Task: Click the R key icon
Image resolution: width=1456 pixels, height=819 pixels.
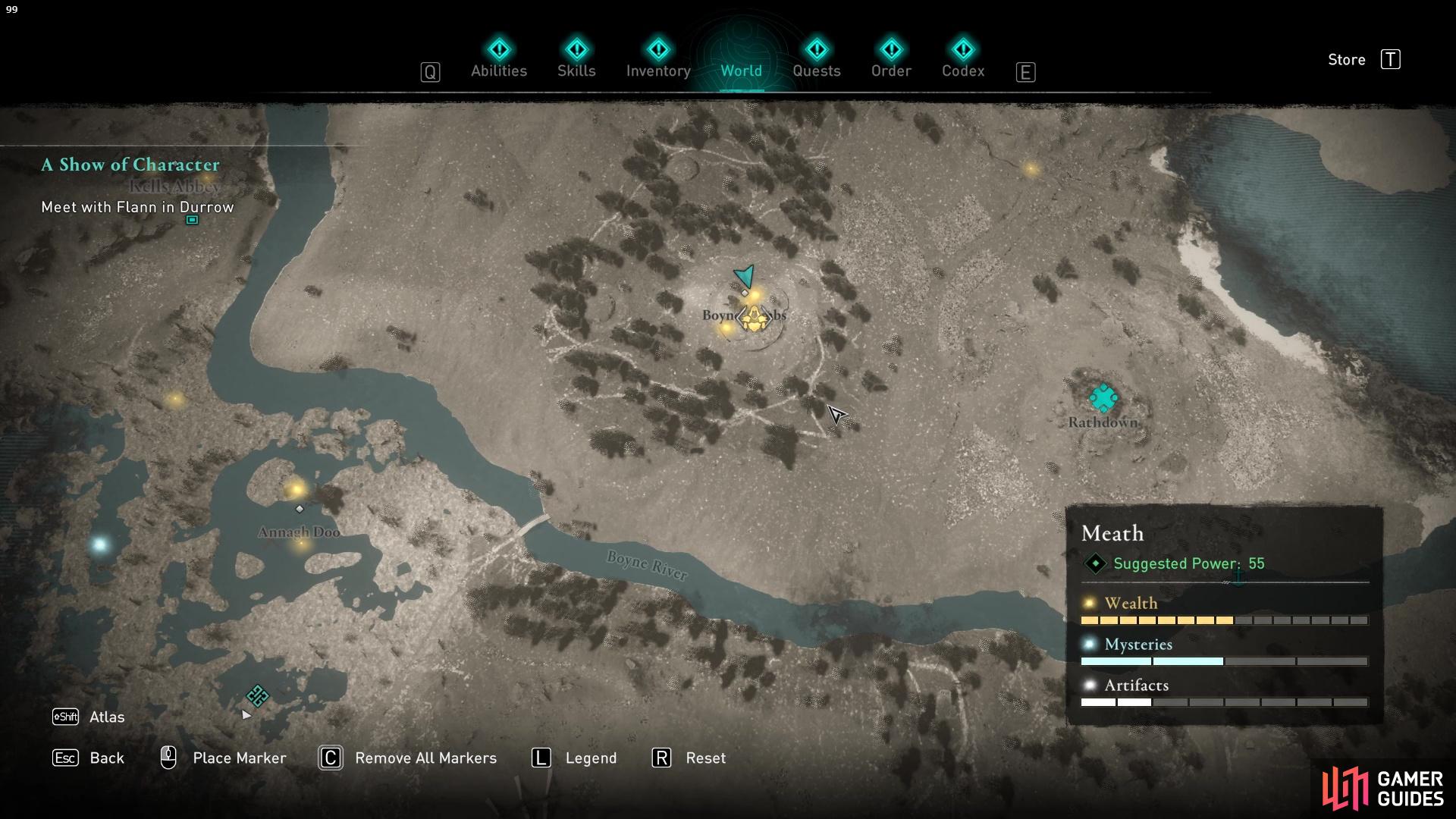Action: pyautogui.click(x=661, y=758)
